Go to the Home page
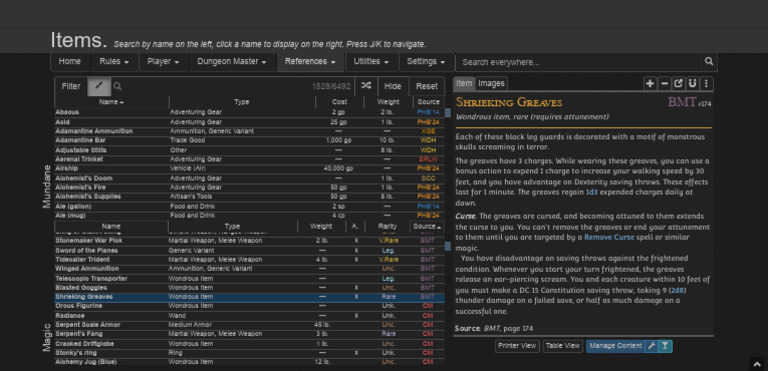The image size is (768, 371). 70,62
